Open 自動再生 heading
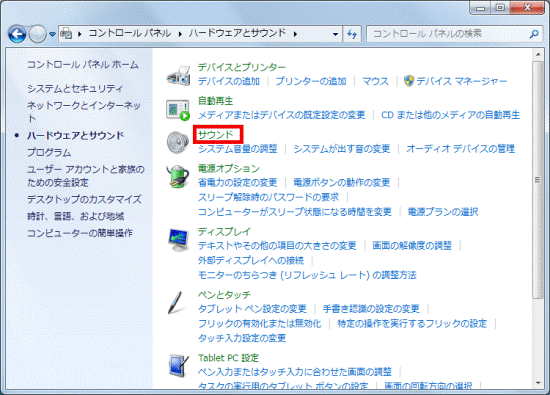The height and width of the screenshot is (395, 550). 215,101
